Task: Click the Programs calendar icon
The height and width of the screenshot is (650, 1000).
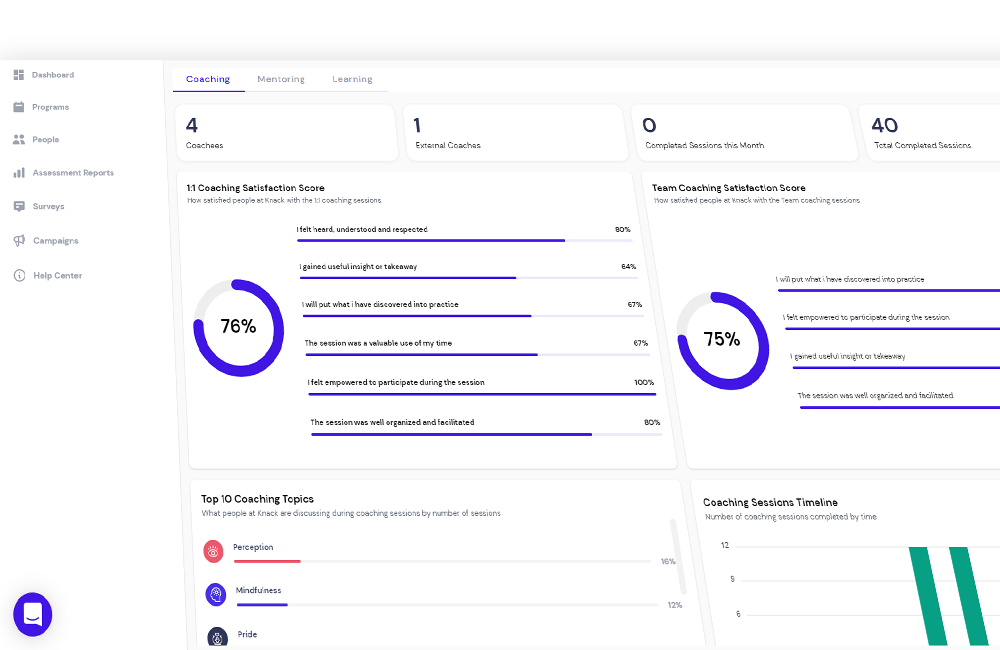Action: 18,107
